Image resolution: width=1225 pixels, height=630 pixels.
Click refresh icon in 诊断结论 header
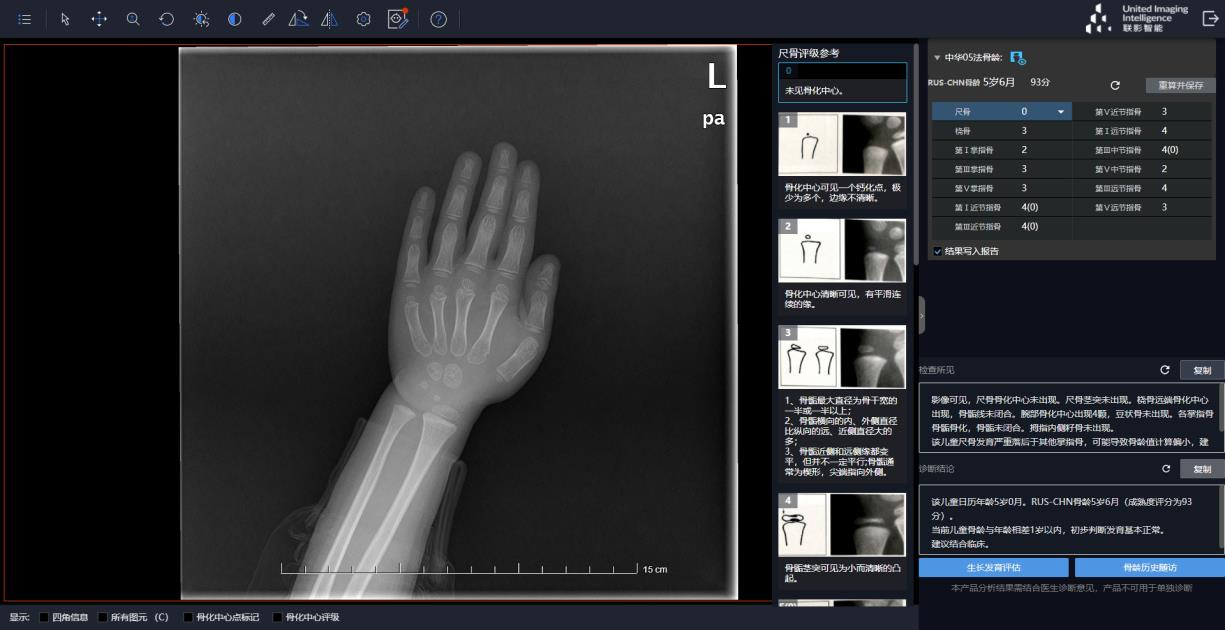point(1165,469)
